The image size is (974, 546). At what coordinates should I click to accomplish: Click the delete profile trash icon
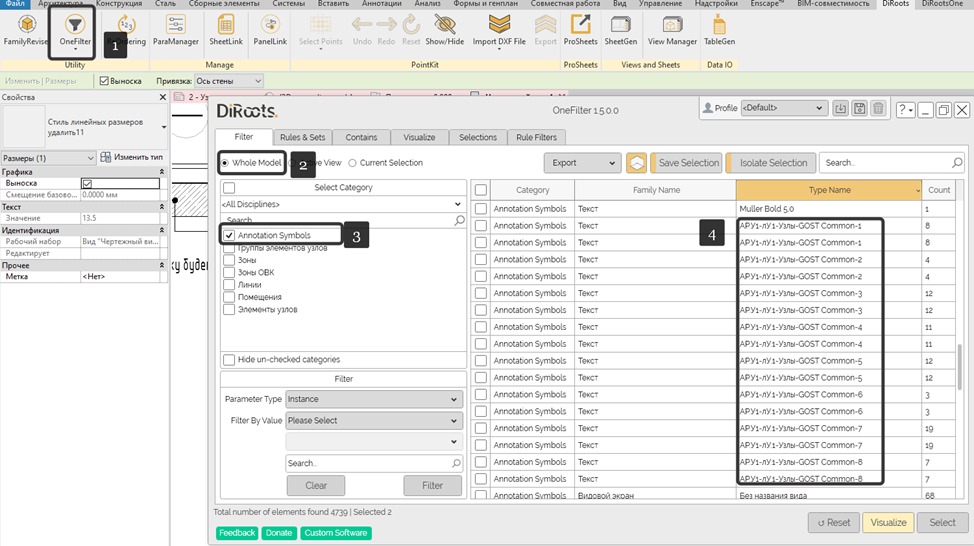(878, 109)
